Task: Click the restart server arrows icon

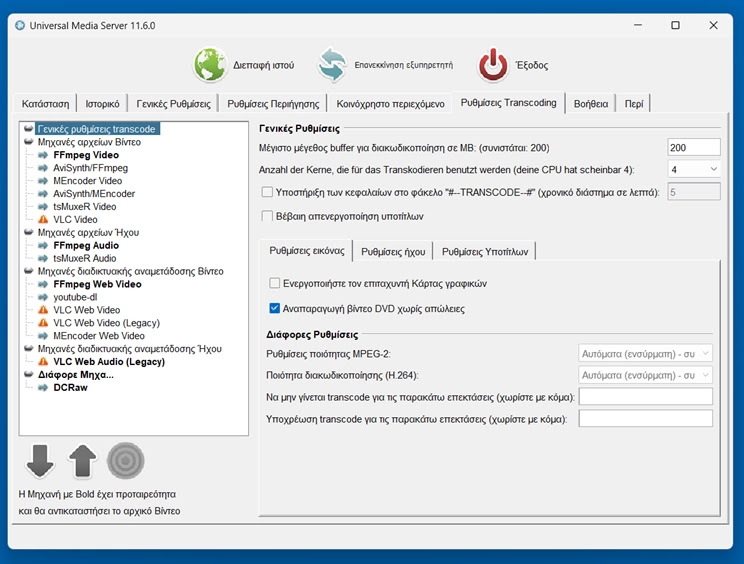Action: (332, 65)
